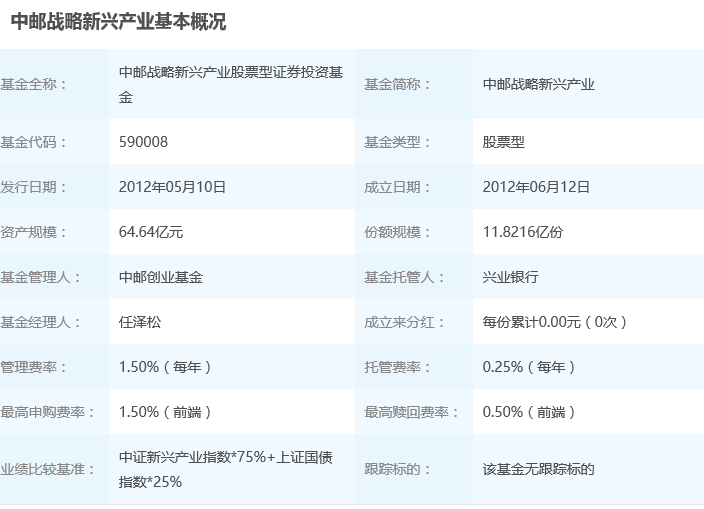Open dividend record 每份累计0.00元（0次）
Viewport: 704px width, 509px height.
(x=555, y=322)
